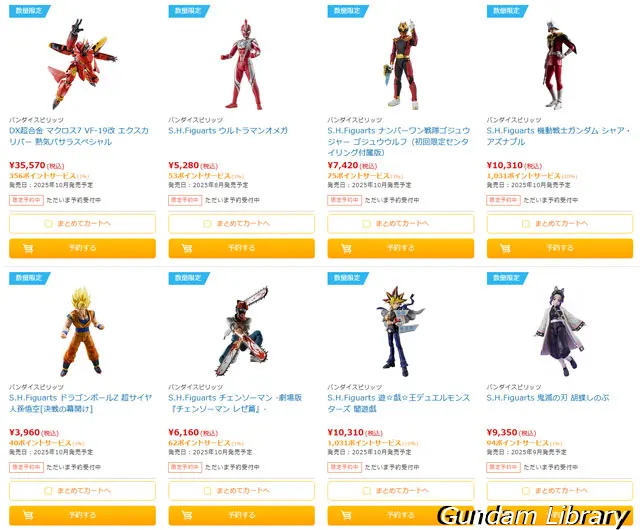The image size is (640, 530).
Task: Click cart icon under Char Aznable figure
Action: [x=505, y=248]
